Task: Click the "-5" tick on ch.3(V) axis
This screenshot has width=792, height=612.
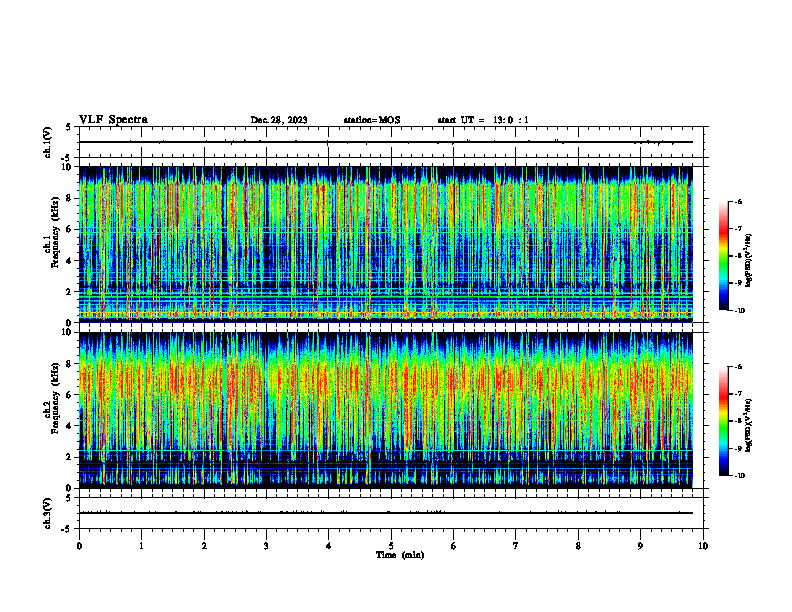Action: coord(67,529)
